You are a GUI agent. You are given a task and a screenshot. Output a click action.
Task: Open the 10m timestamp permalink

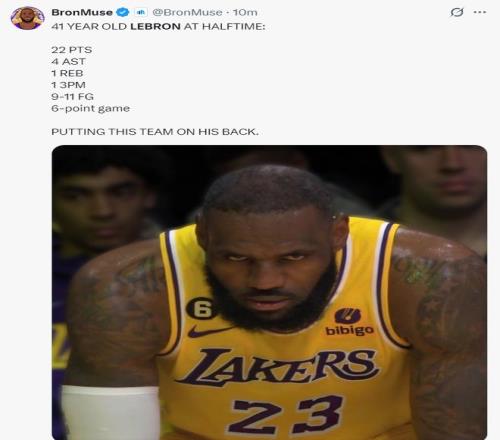coord(245,12)
